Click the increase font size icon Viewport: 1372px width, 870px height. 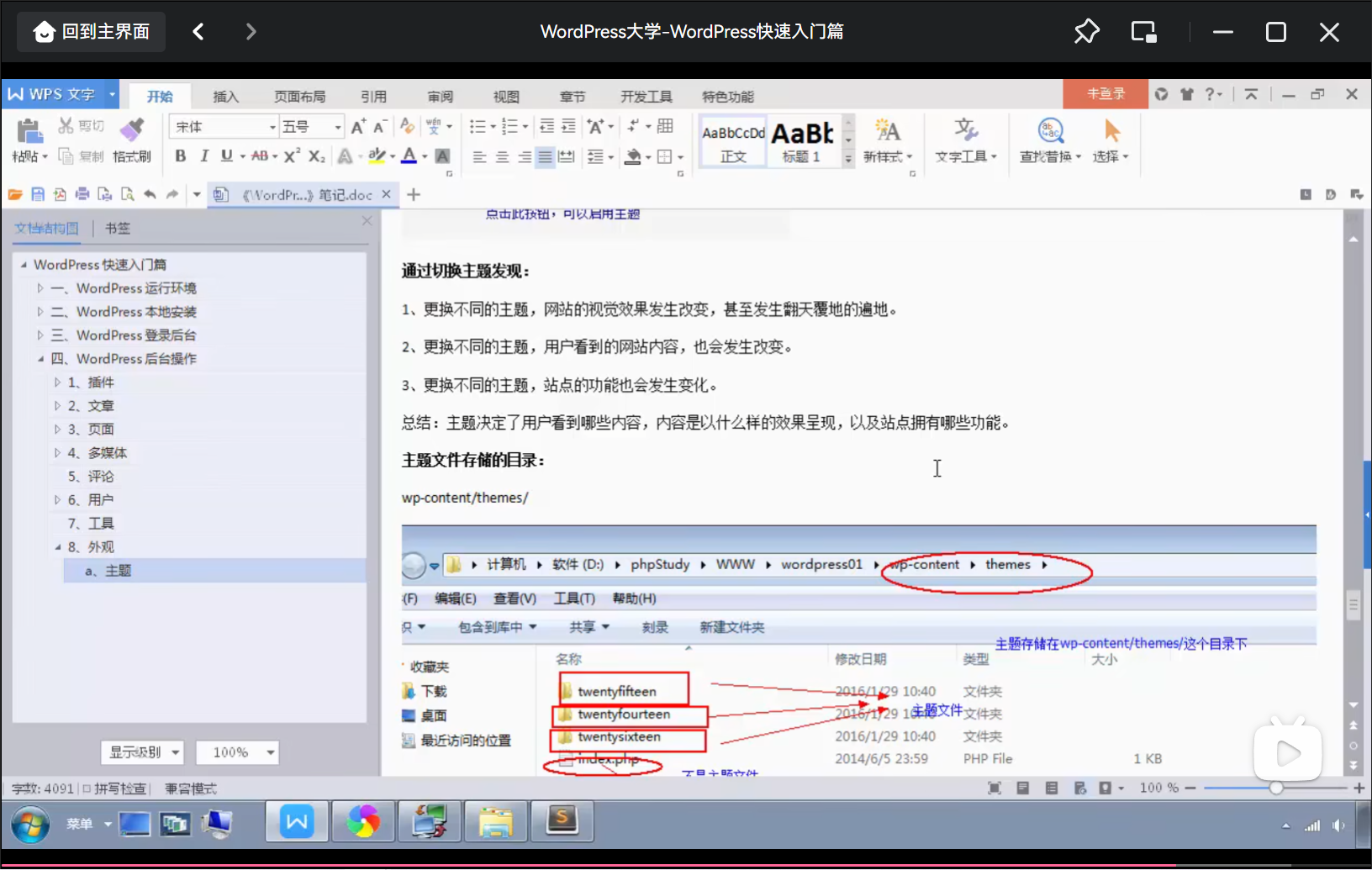(x=358, y=127)
